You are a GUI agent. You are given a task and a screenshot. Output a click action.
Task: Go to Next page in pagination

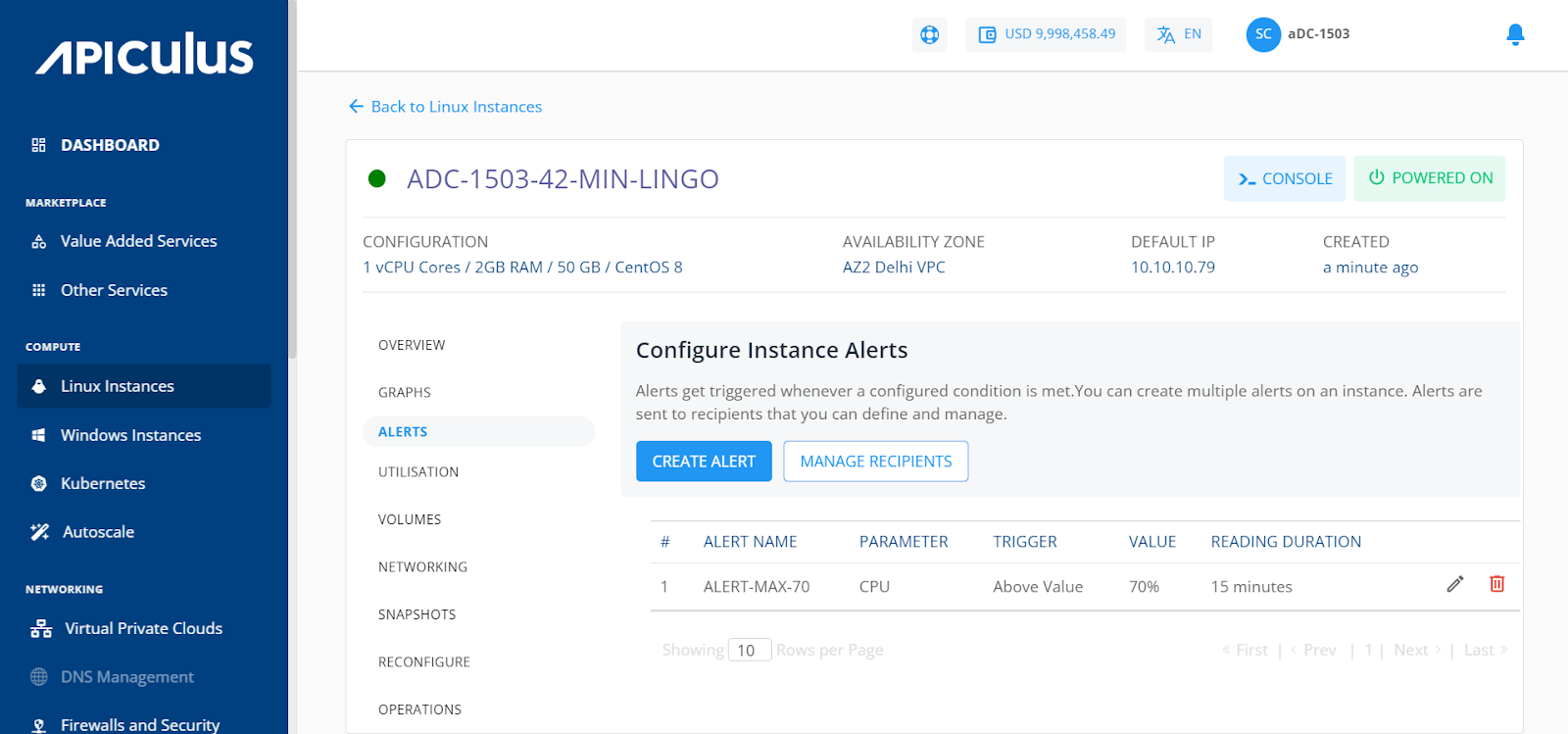[x=1417, y=650]
